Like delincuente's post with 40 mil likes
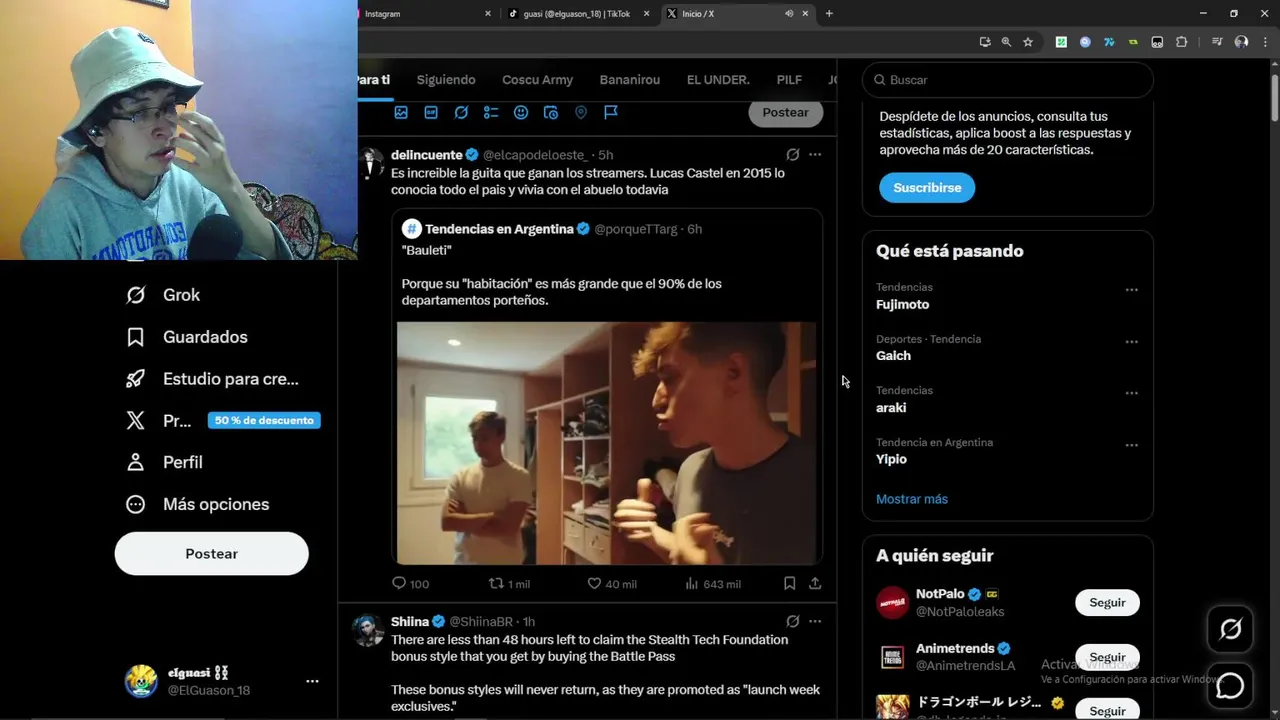Screen dimensions: 1280x720 [x=611, y=584]
